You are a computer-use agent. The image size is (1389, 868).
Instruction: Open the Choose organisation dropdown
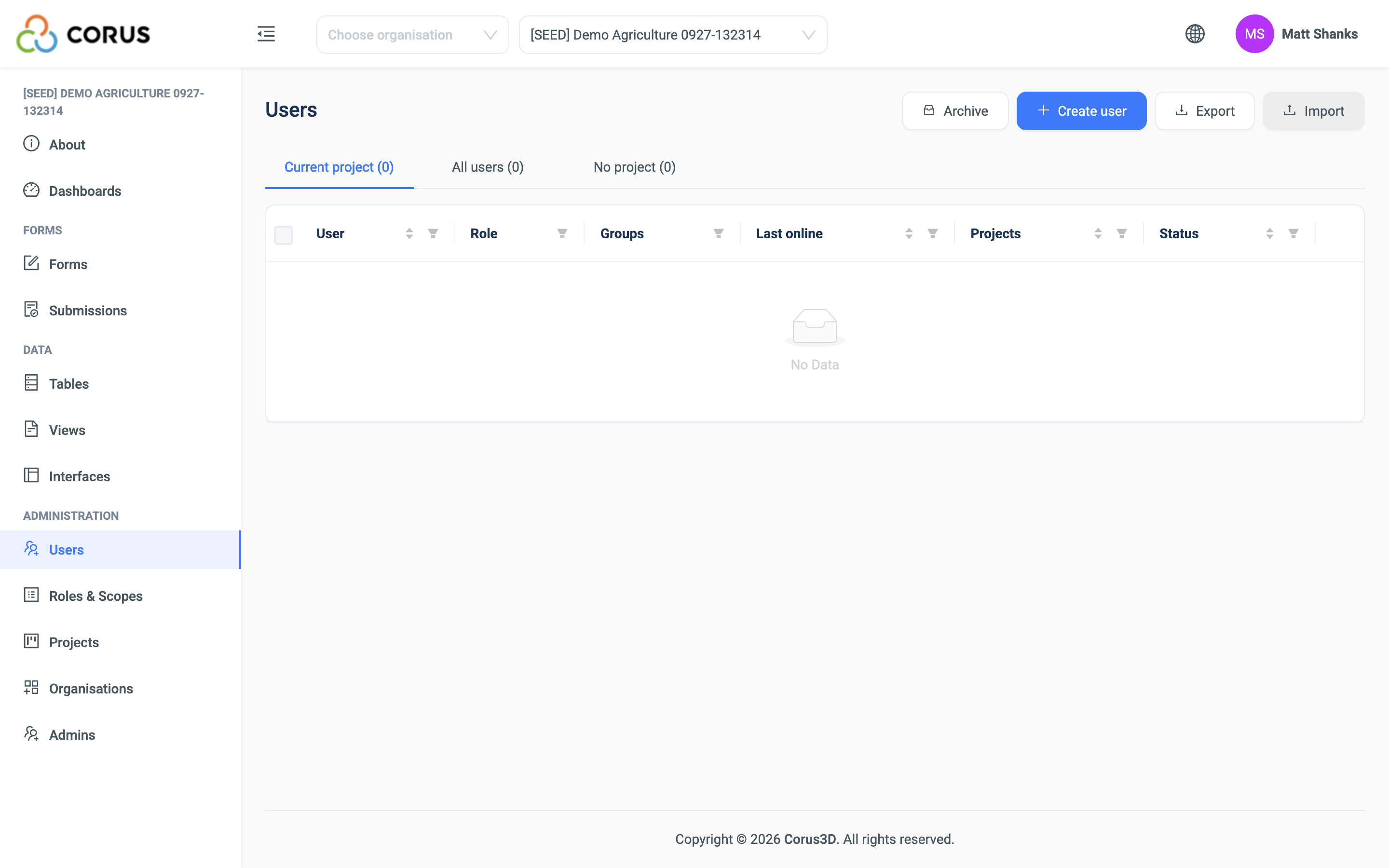click(x=412, y=34)
